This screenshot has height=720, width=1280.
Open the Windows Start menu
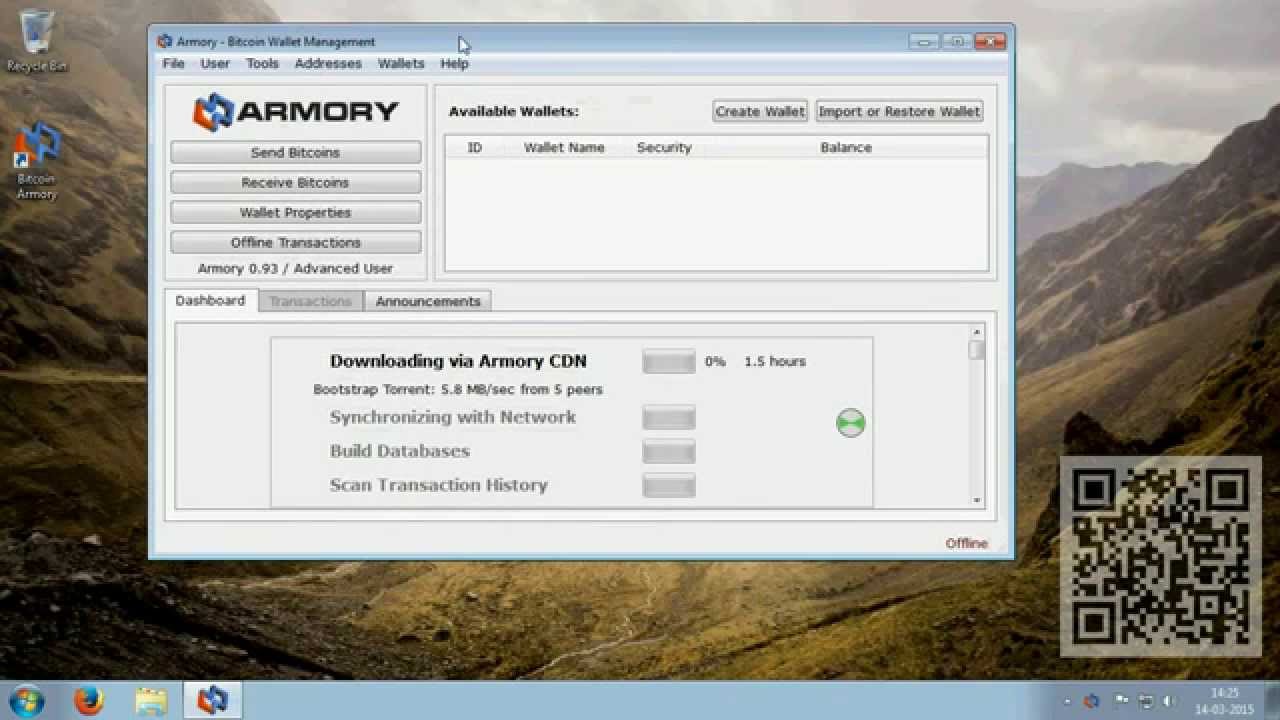click(26, 700)
